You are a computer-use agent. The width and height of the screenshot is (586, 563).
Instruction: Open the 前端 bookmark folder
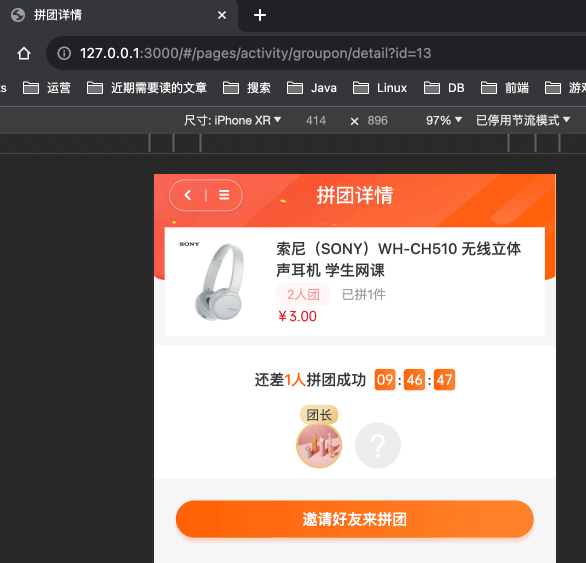505,88
